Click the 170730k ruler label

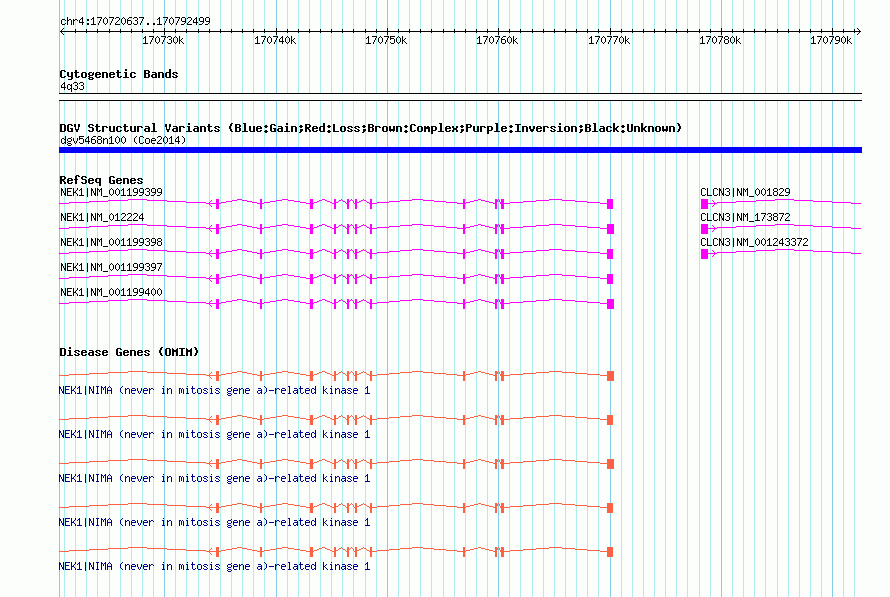click(x=163, y=41)
